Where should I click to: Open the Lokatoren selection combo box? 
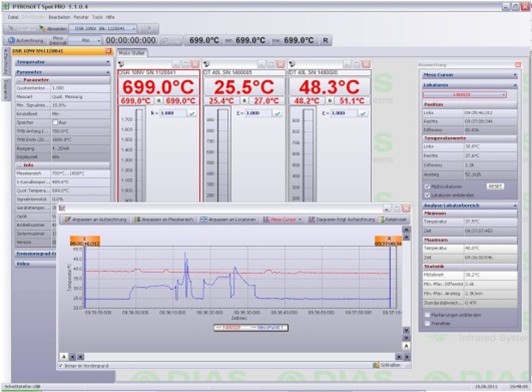click(464, 95)
